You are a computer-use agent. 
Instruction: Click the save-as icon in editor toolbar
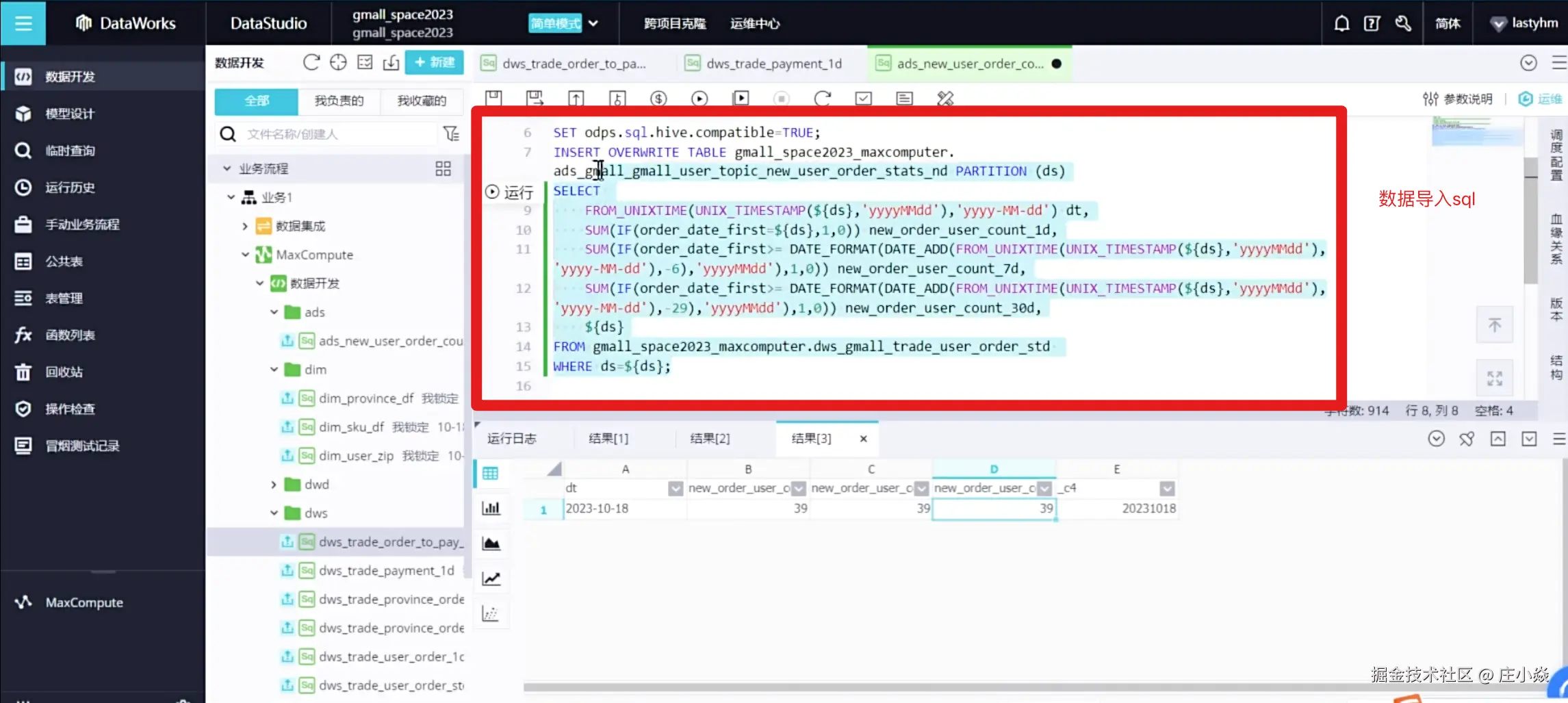[x=535, y=98]
